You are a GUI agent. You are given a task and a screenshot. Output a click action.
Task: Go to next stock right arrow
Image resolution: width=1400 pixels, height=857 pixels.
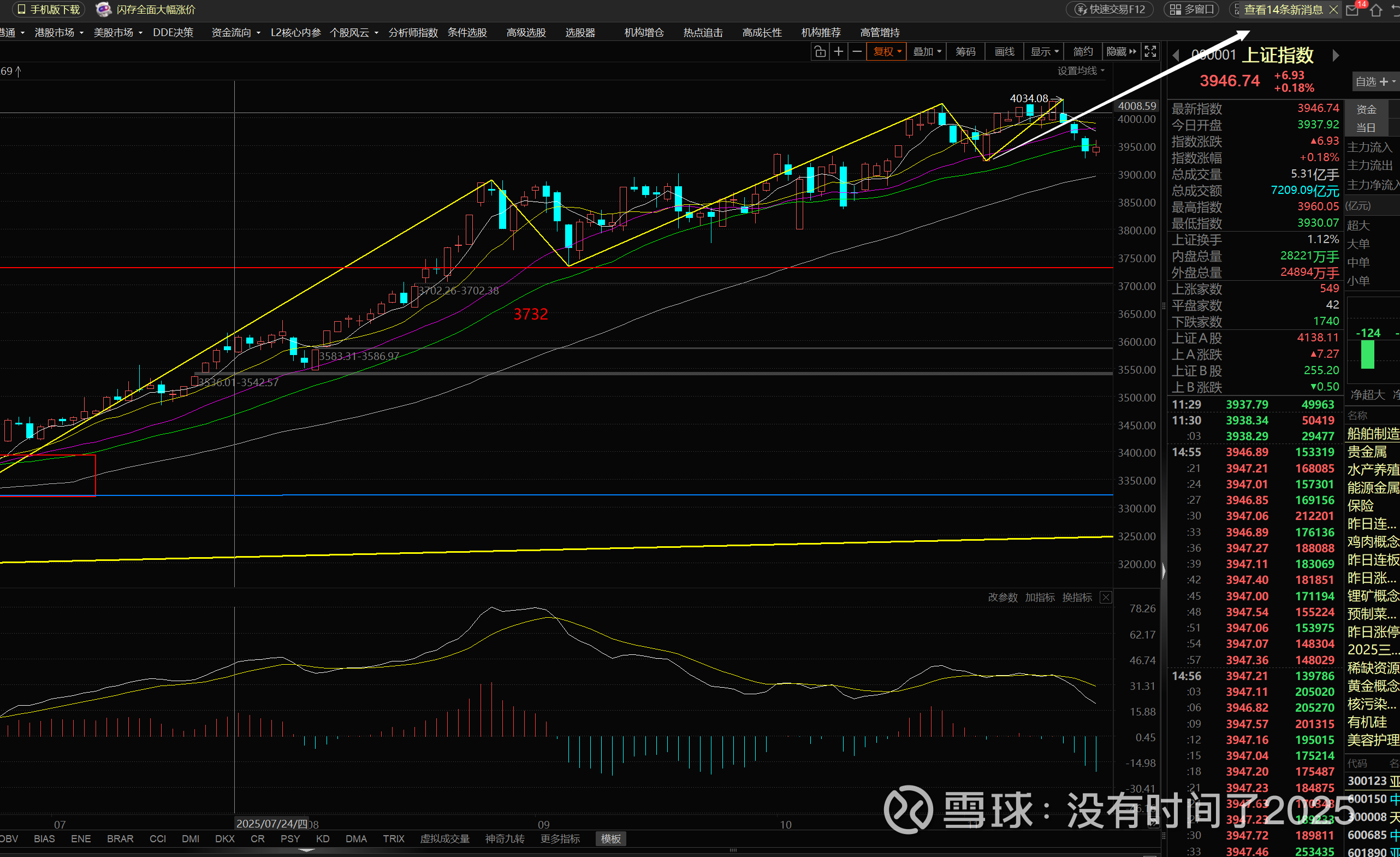[1335, 55]
